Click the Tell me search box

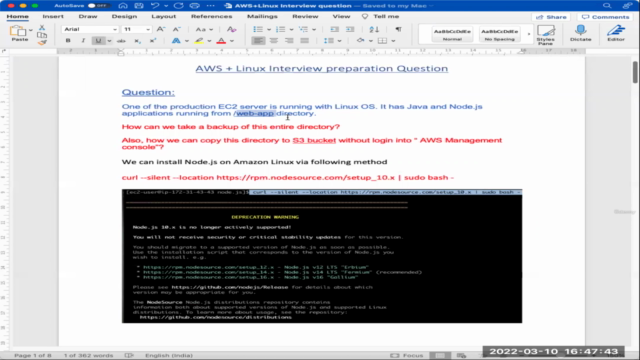380,17
